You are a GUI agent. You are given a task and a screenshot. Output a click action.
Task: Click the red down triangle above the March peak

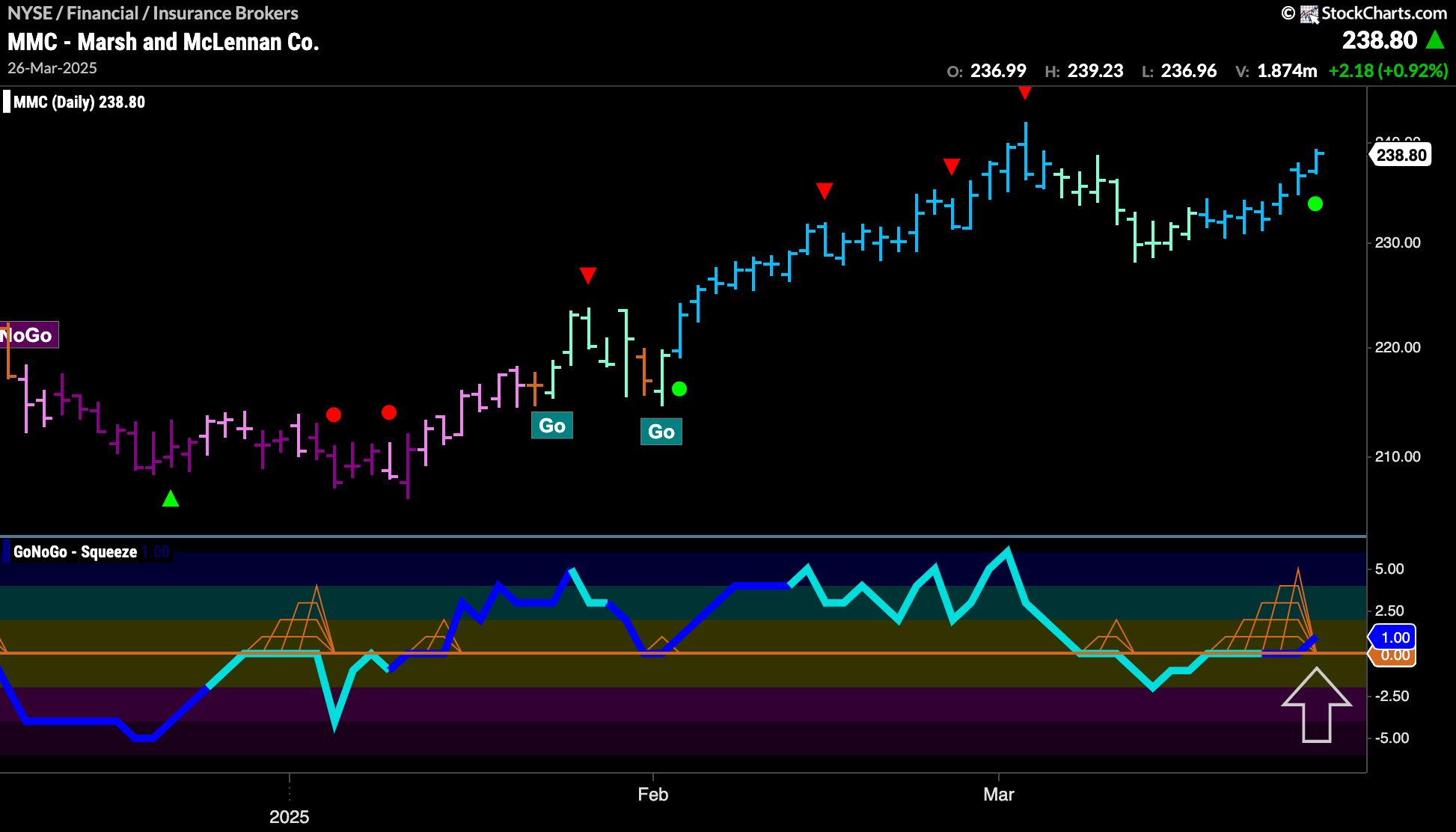pyautogui.click(x=1025, y=93)
